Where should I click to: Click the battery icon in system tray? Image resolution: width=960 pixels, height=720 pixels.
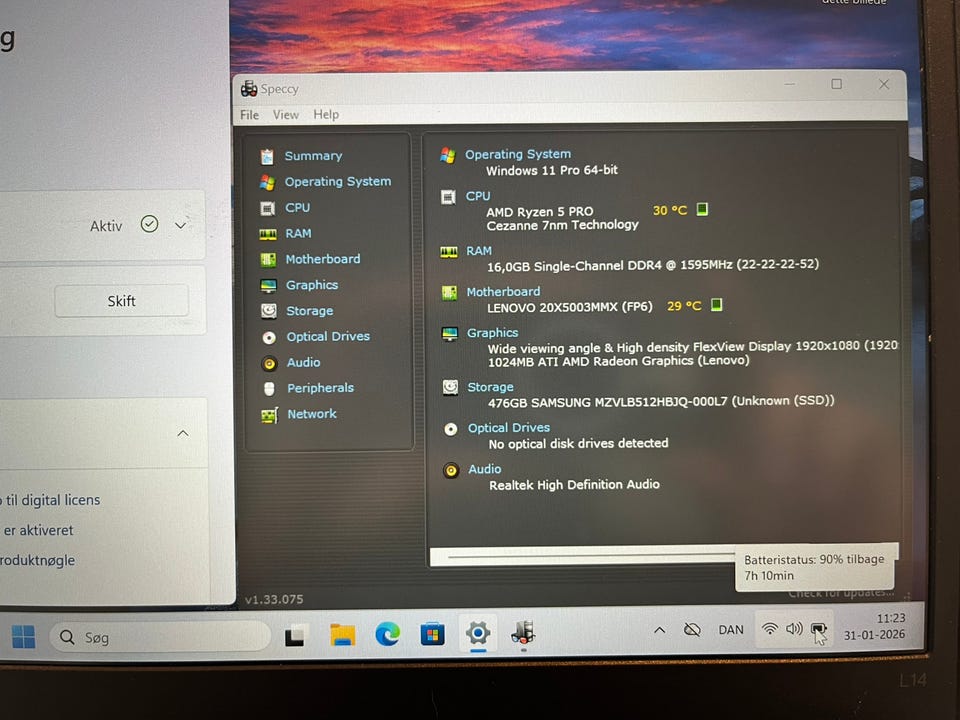pyautogui.click(x=818, y=629)
